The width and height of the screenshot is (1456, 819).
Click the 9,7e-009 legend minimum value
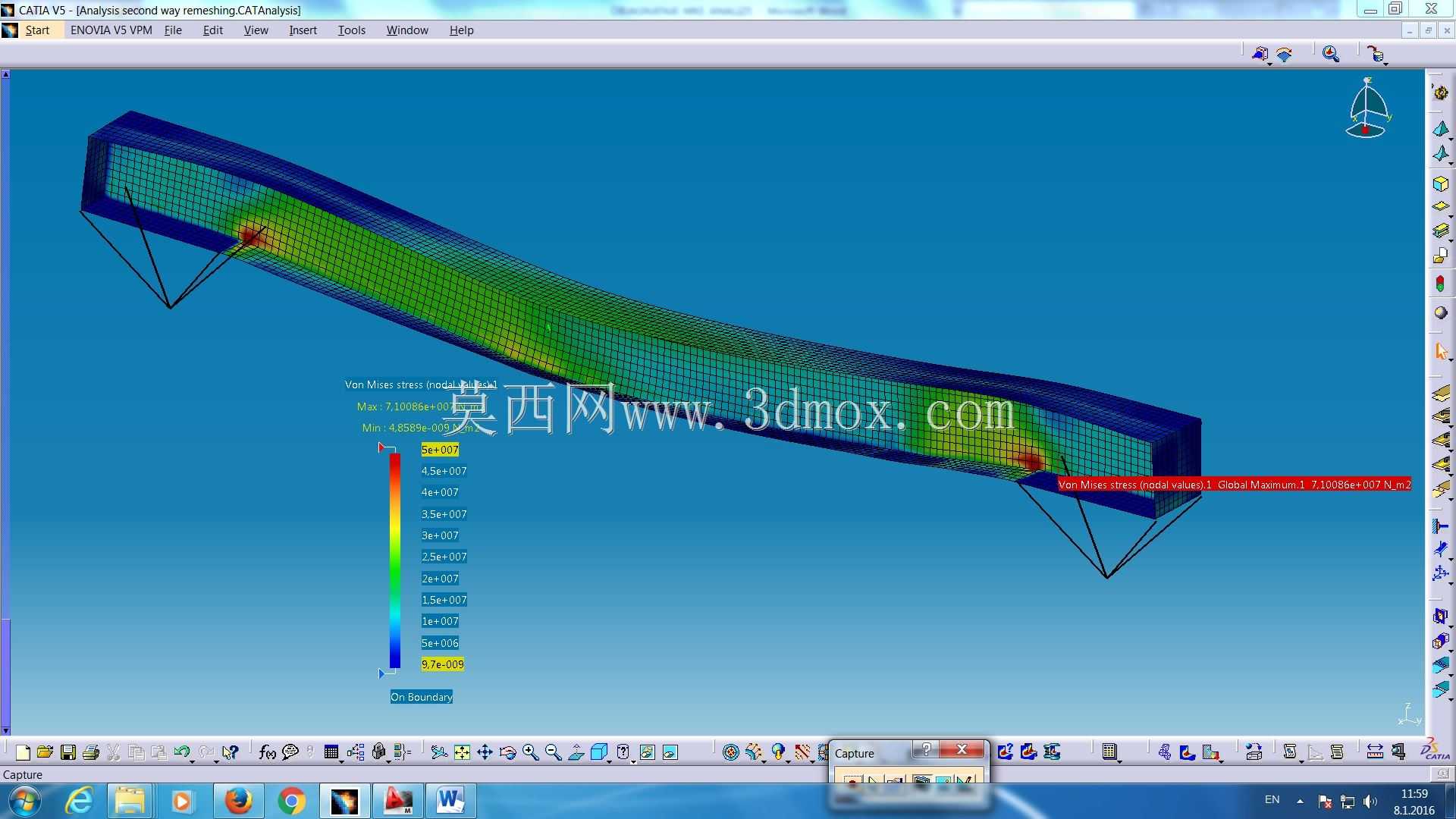coord(443,664)
